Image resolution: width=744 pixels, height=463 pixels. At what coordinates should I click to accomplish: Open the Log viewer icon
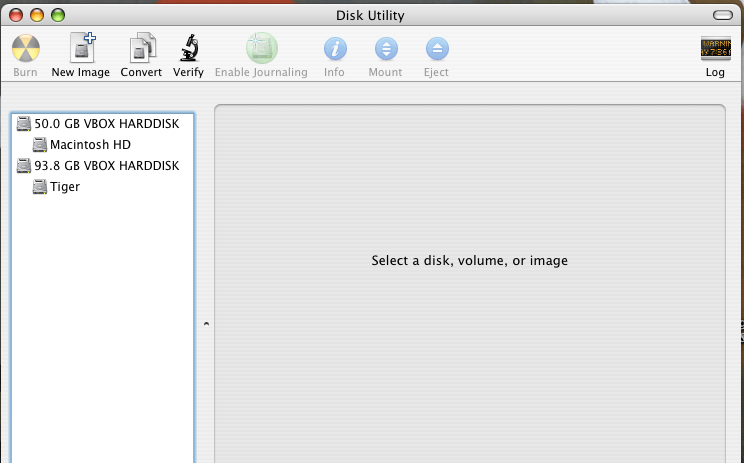pos(715,48)
